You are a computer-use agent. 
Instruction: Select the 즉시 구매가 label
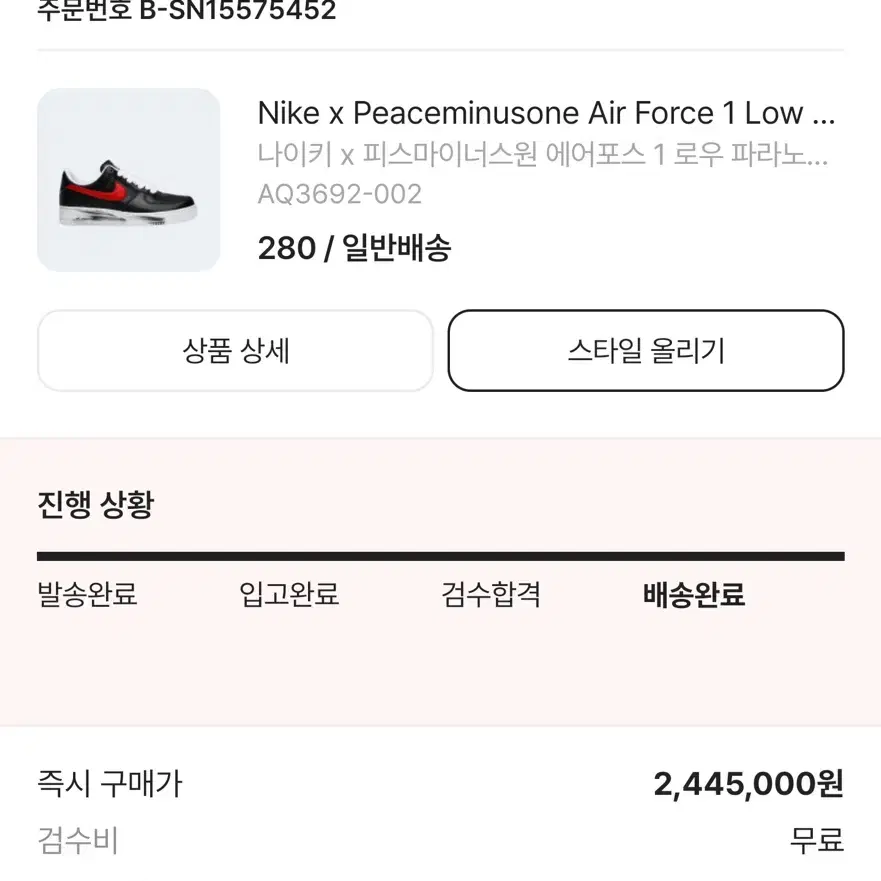pos(110,783)
